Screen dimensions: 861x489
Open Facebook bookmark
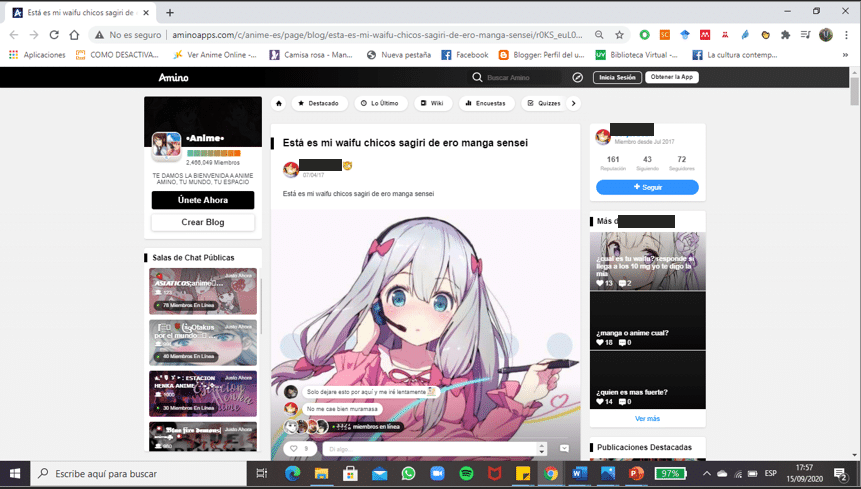point(465,55)
